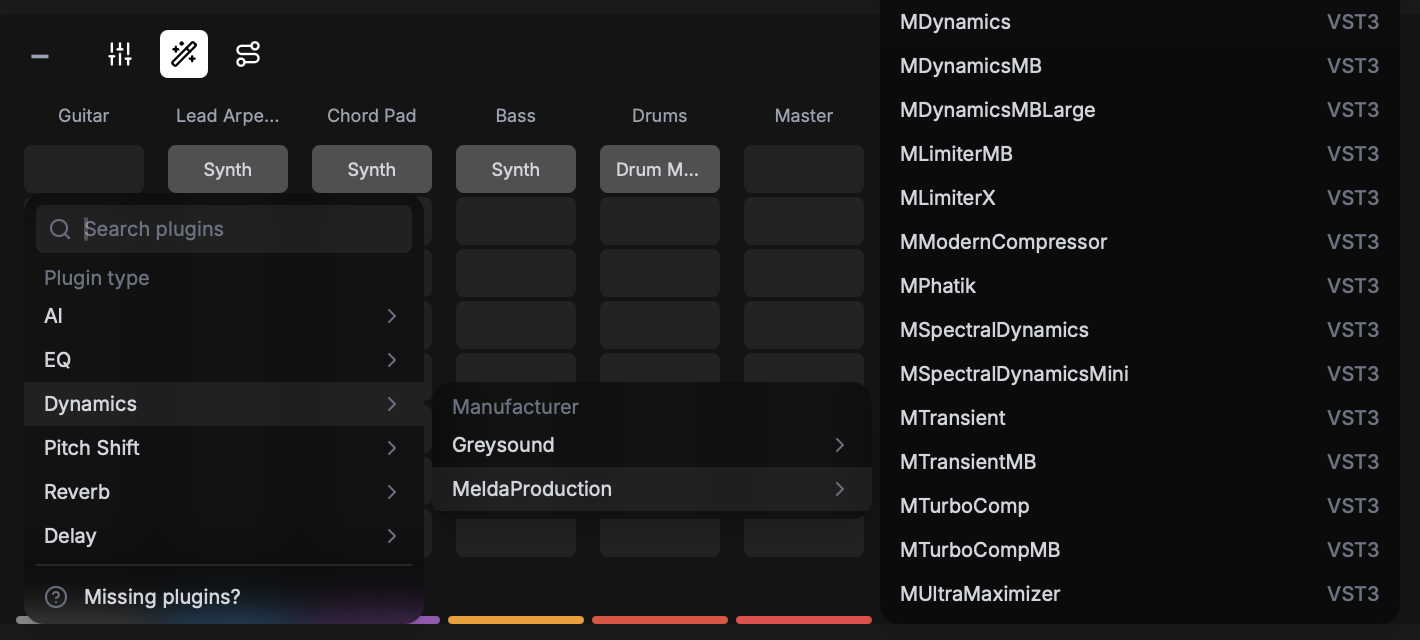The height and width of the screenshot is (640, 1420).
Task: Select MTransient plugin
Action: (x=1140, y=418)
